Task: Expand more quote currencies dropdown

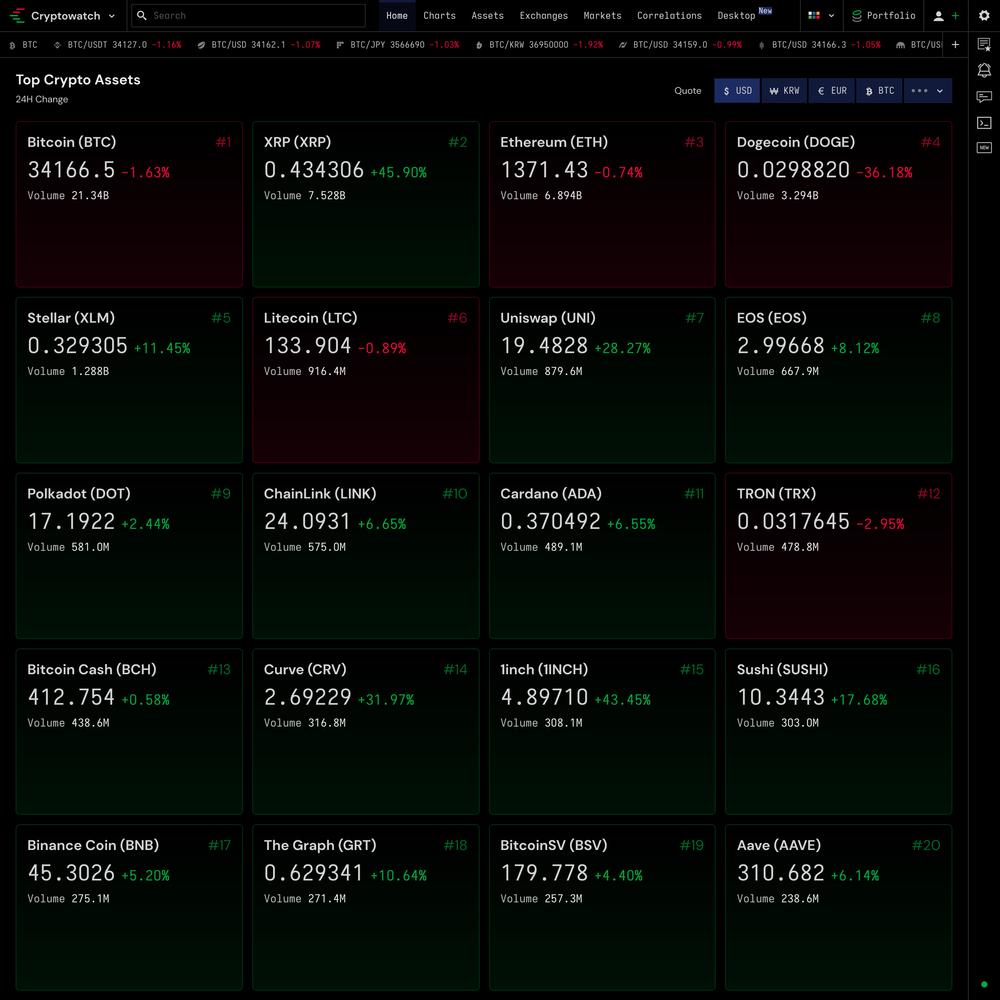Action: [x=927, y=91]
